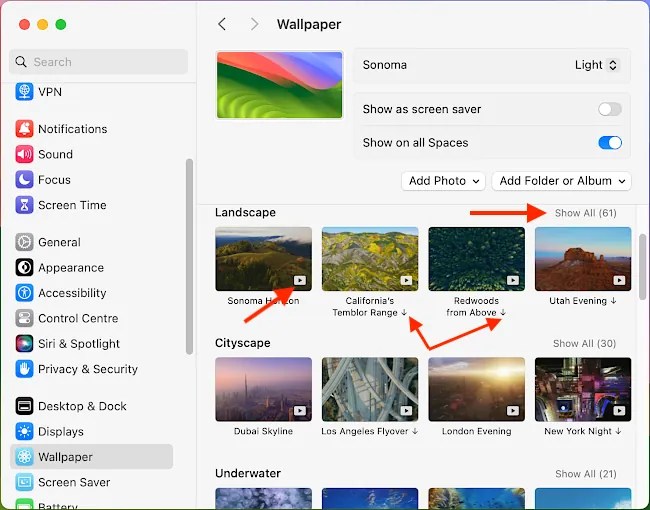650x510 pixels.
Task: Open Privacy & Security settings
Action: [91, 369]
